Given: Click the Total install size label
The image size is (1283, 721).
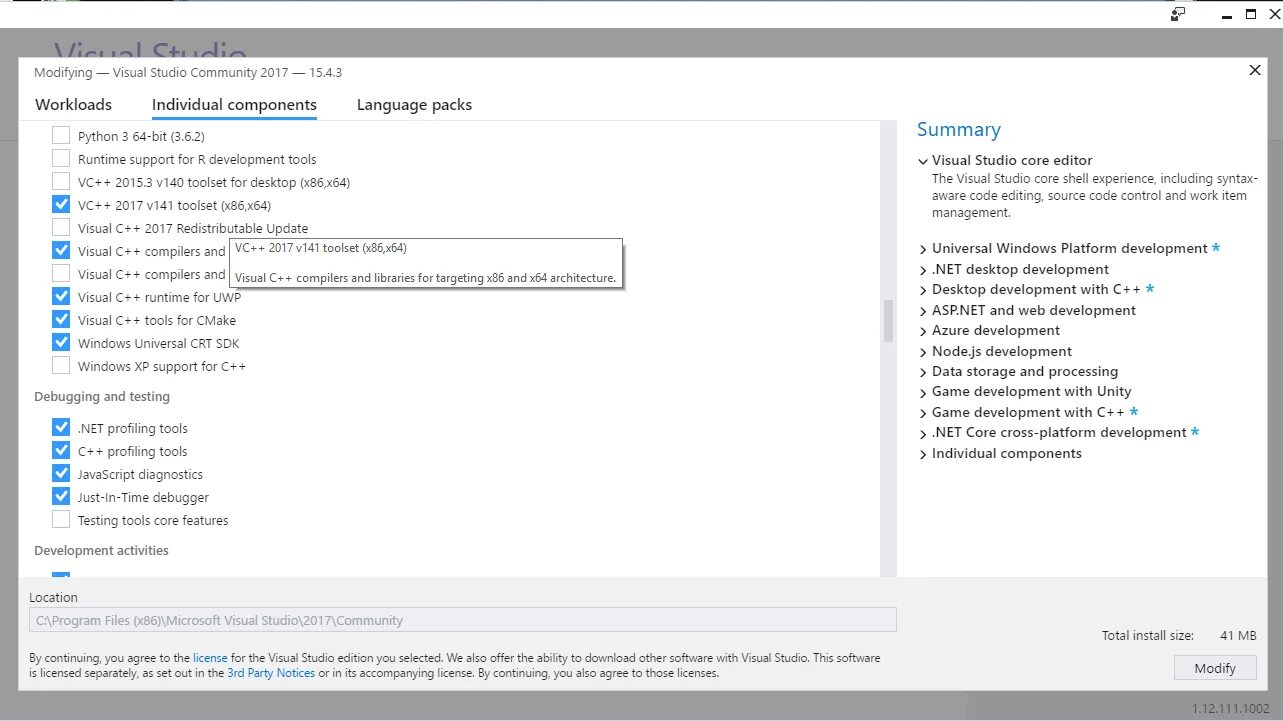Looking at the screenshot, I should point(1148,636).
